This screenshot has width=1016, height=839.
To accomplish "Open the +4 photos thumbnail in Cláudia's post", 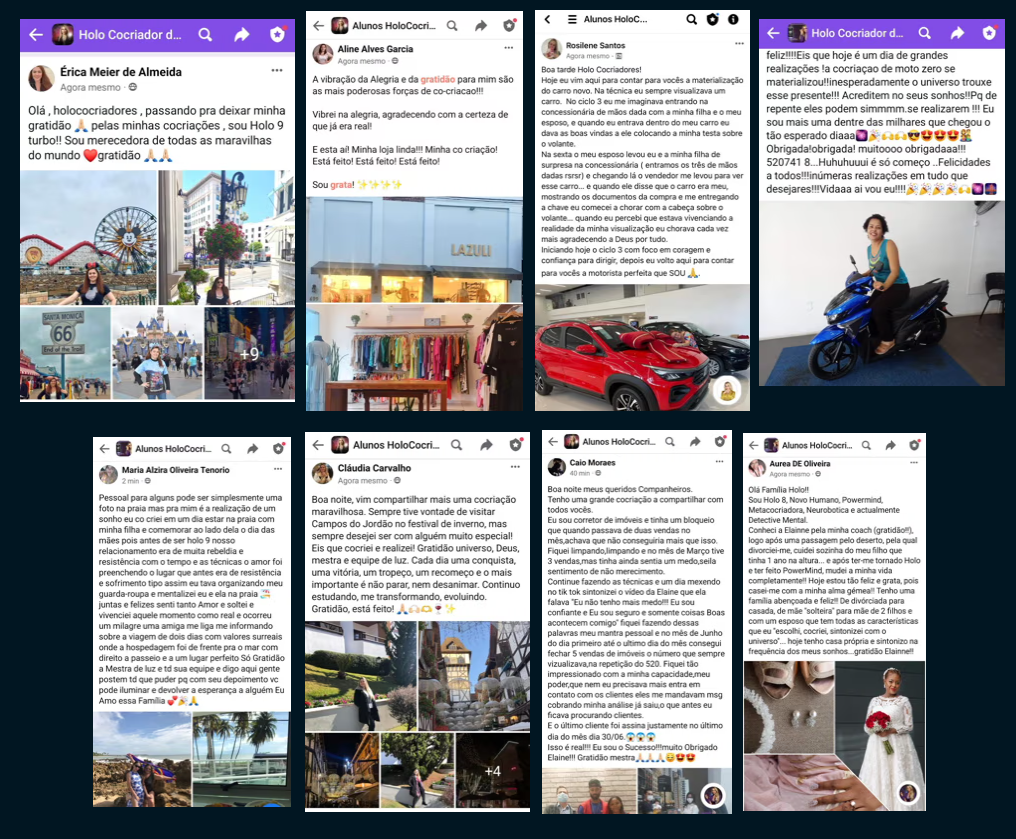I will click(492, 770).
